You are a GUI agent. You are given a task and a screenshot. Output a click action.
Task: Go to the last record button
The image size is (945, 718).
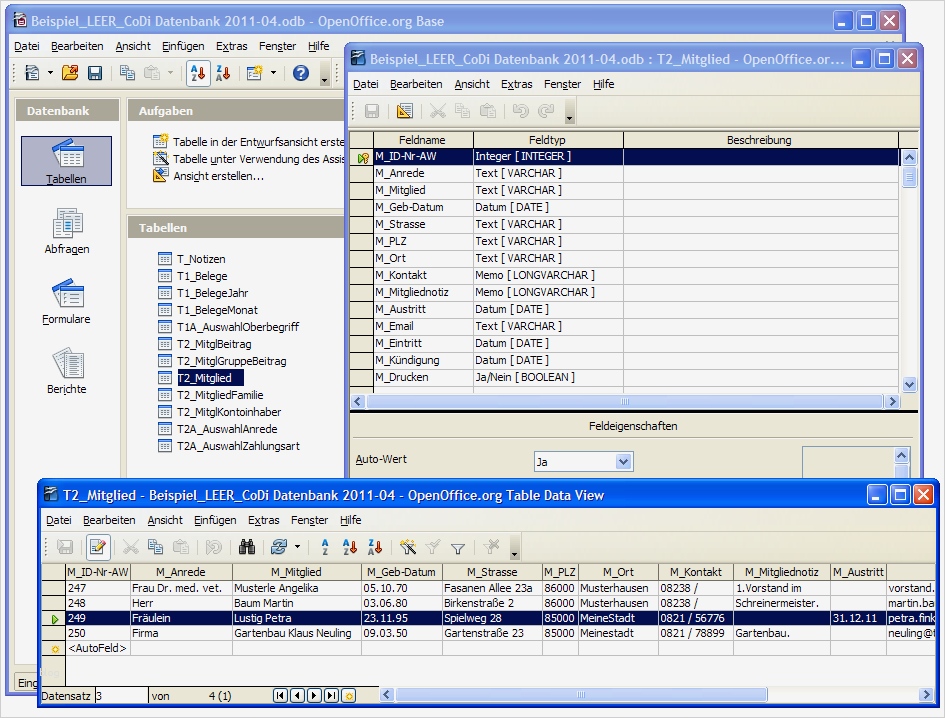click(x=332, y=695)
